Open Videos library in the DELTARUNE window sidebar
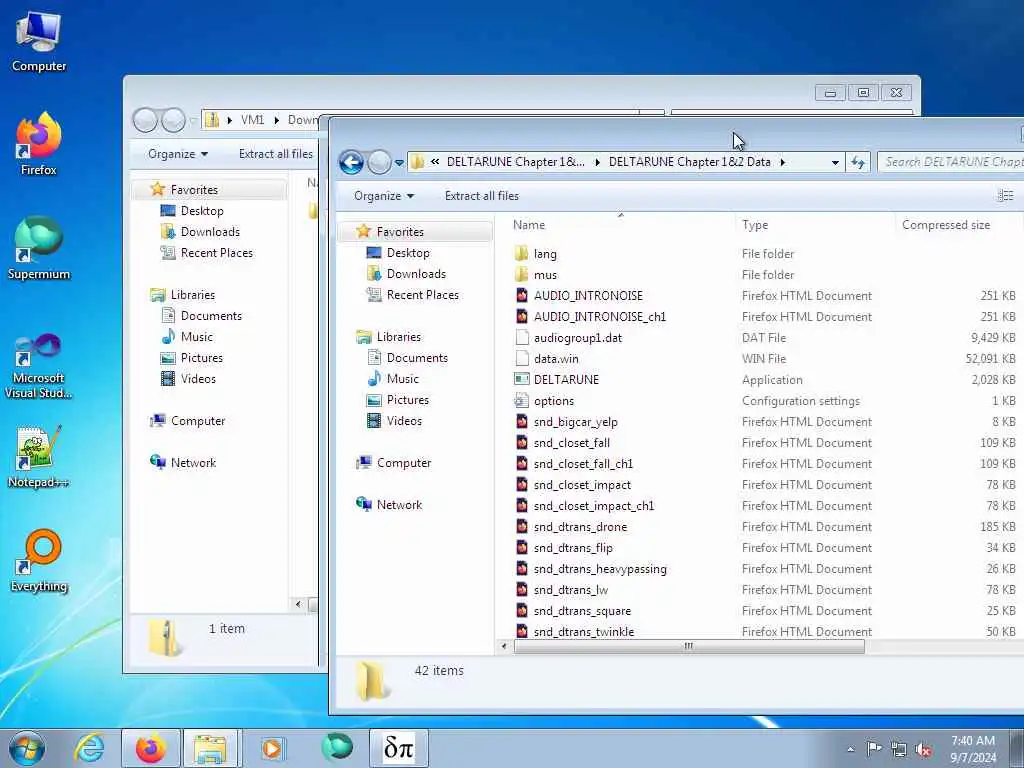 404,421
